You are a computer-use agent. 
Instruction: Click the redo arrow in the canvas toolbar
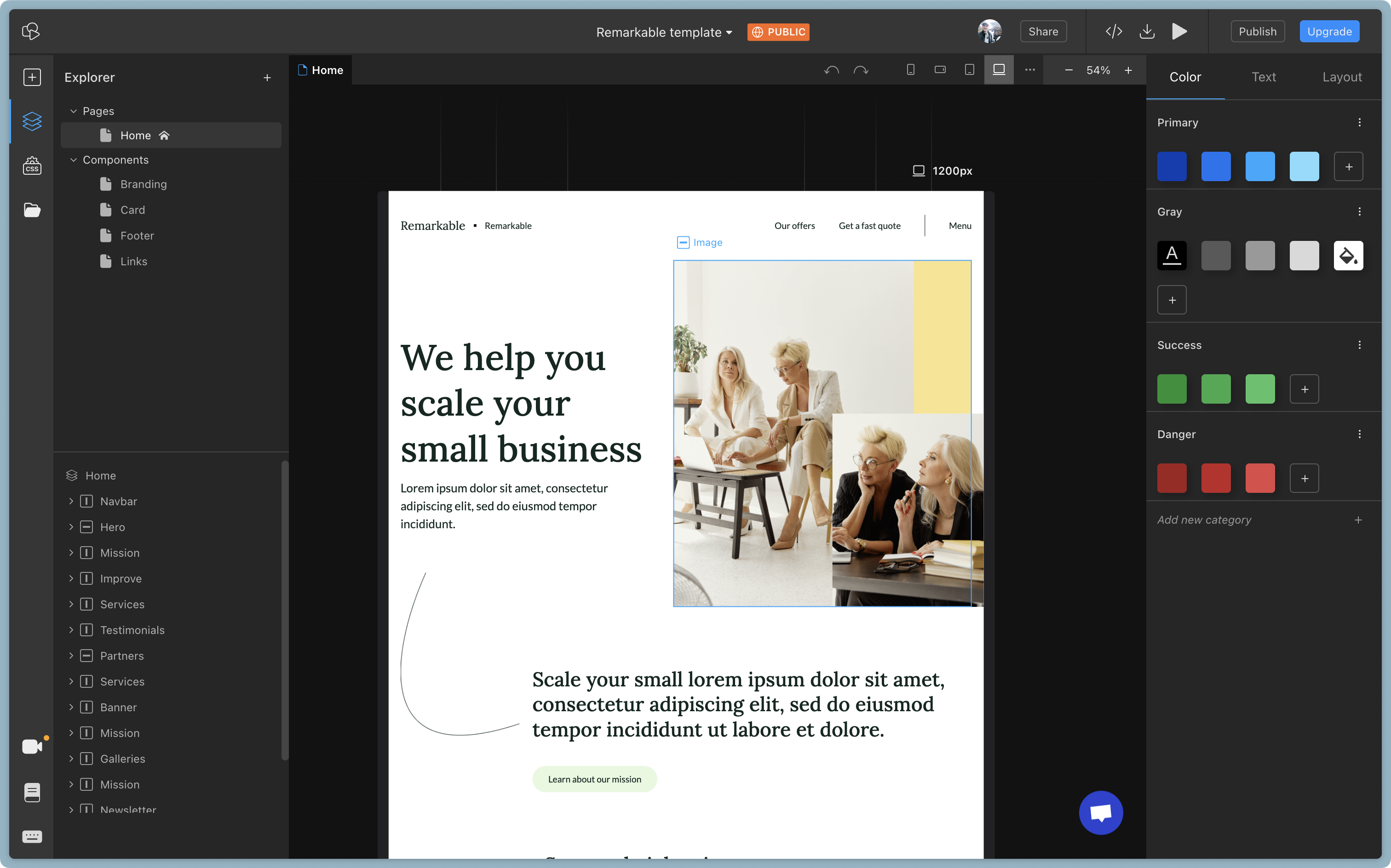click(861, 70)
